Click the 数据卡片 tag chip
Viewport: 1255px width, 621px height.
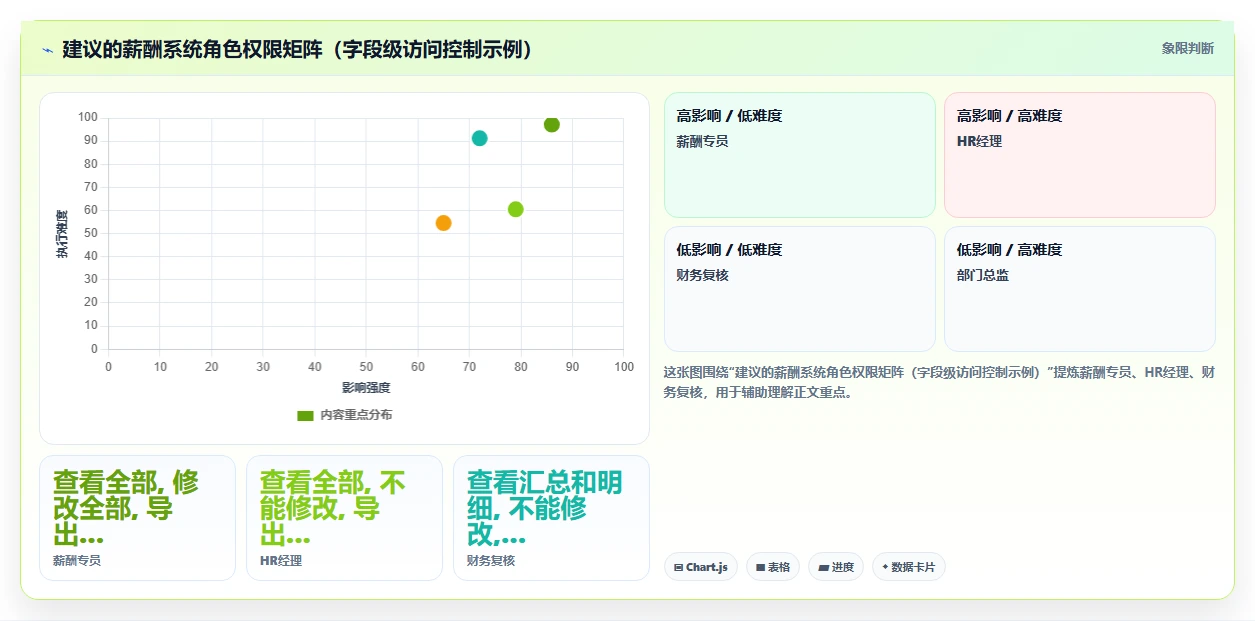coord(909,567)
